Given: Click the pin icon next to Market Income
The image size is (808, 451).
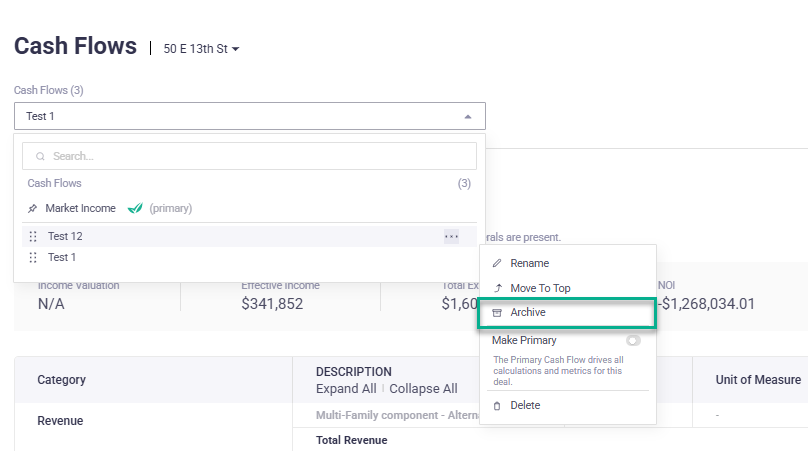Looking at the screenshot, I should (x=33, y=208).
